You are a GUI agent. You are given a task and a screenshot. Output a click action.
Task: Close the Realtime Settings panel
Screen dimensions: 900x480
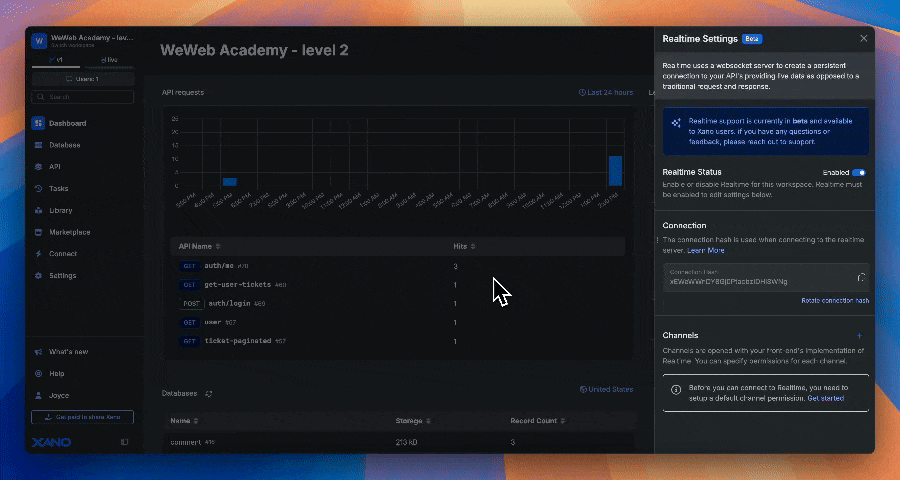click(864, 38)
